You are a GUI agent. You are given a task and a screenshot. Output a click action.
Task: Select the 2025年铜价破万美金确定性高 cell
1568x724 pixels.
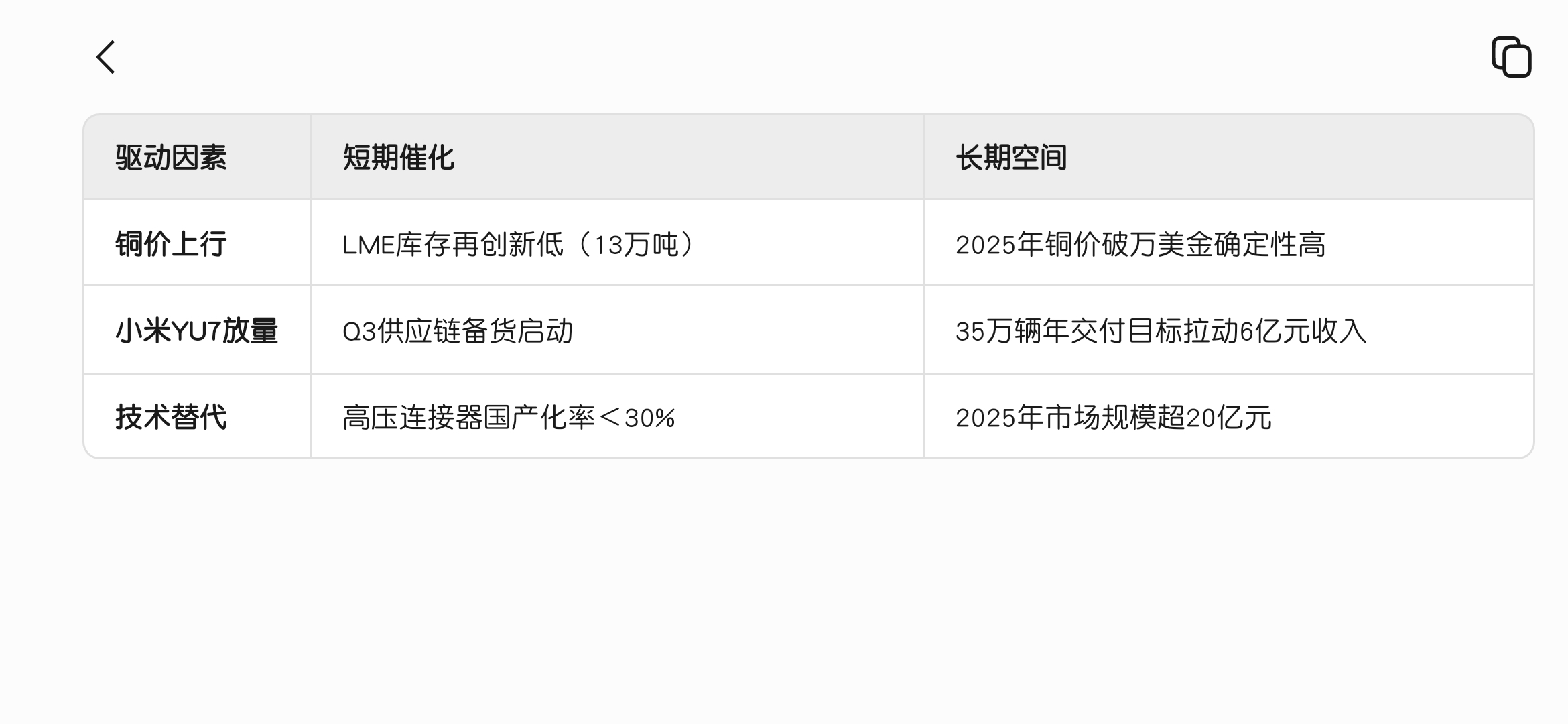[x=1228, y=243]
